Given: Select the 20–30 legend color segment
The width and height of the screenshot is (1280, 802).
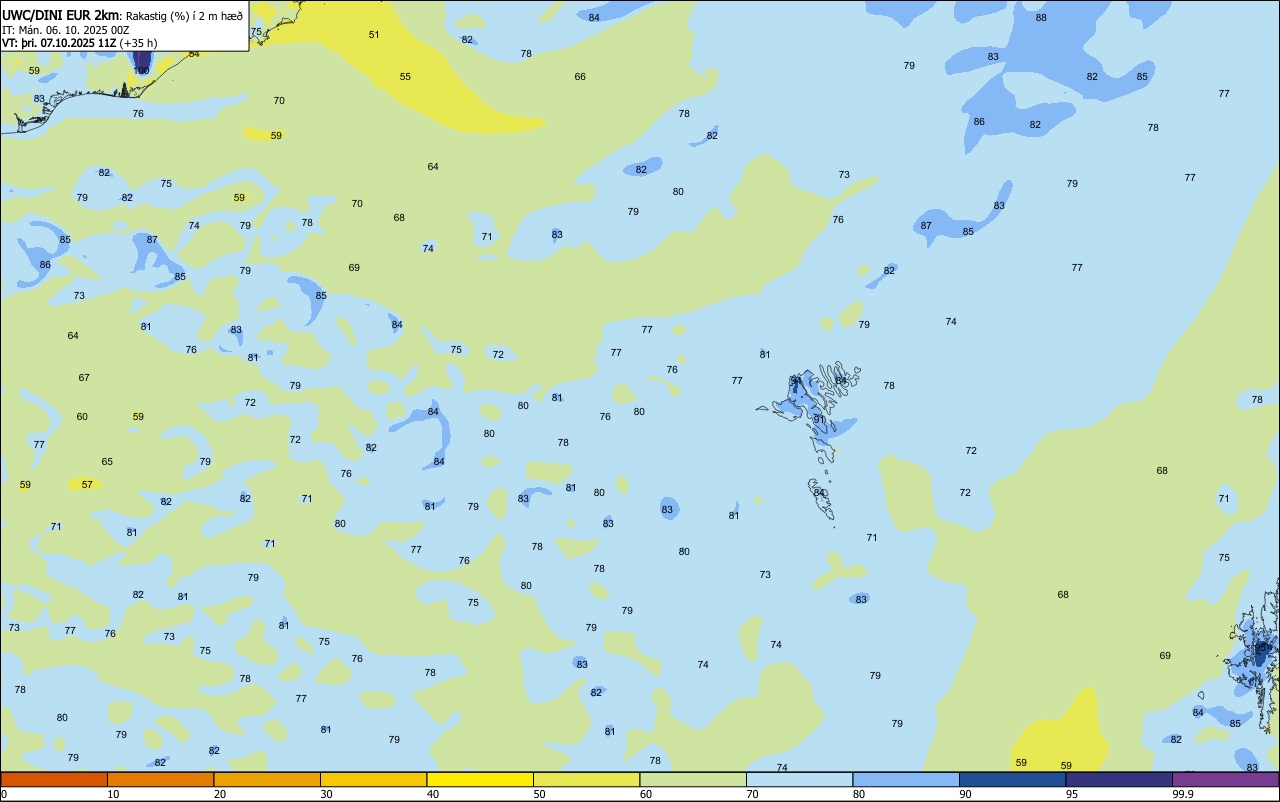Looking at the screenshot, I should pos(267,779).
